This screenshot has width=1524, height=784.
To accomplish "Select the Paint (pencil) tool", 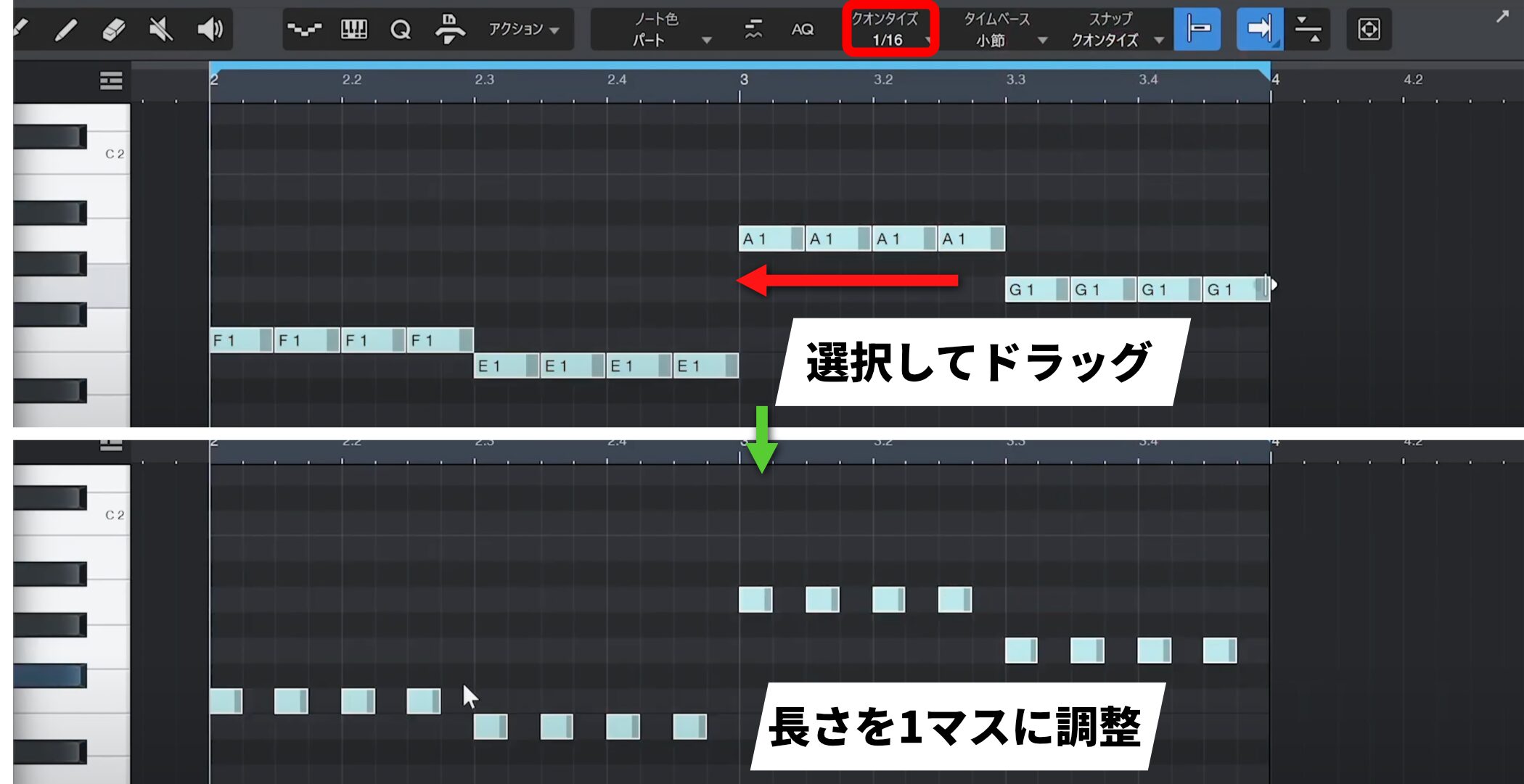I will point(66,30).
